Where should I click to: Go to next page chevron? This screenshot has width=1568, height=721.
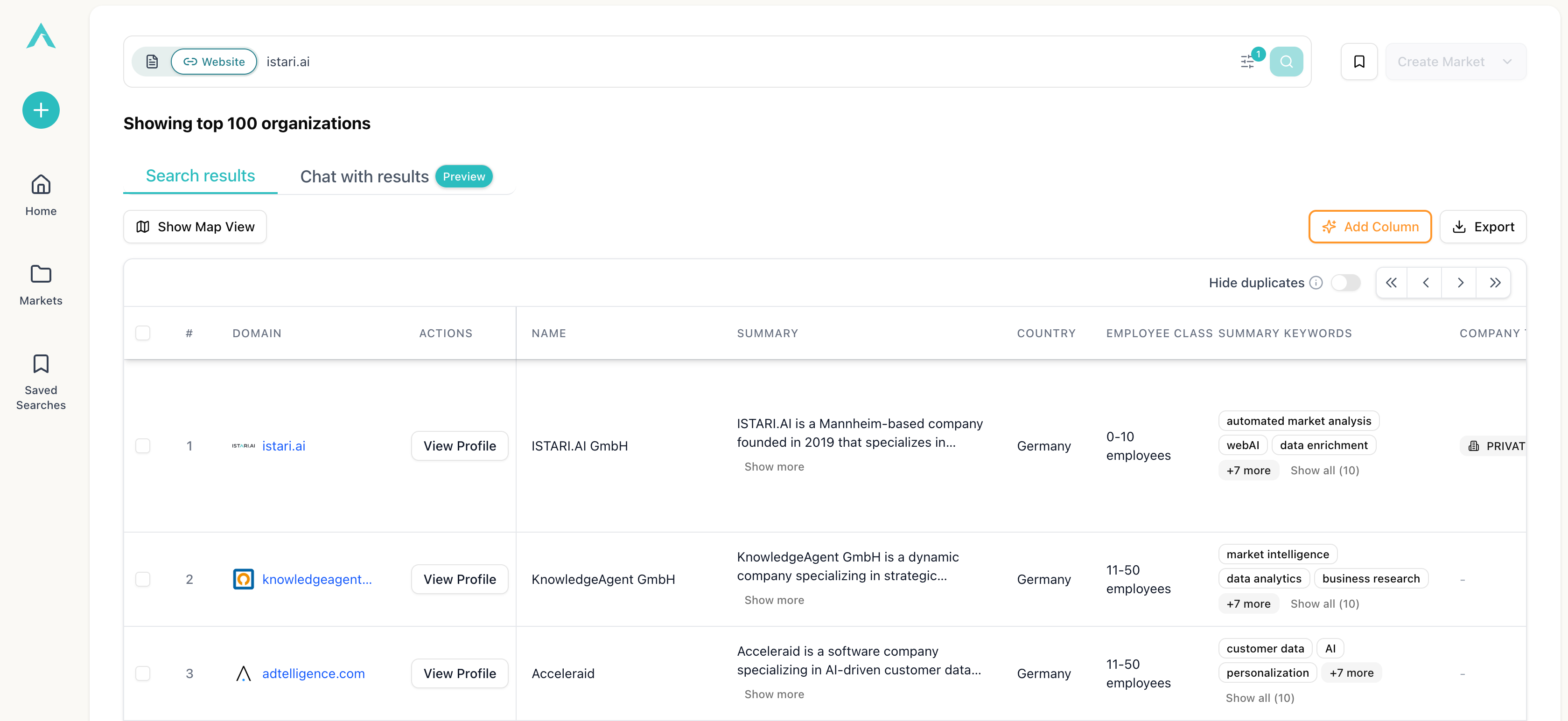click(1460, 283)
